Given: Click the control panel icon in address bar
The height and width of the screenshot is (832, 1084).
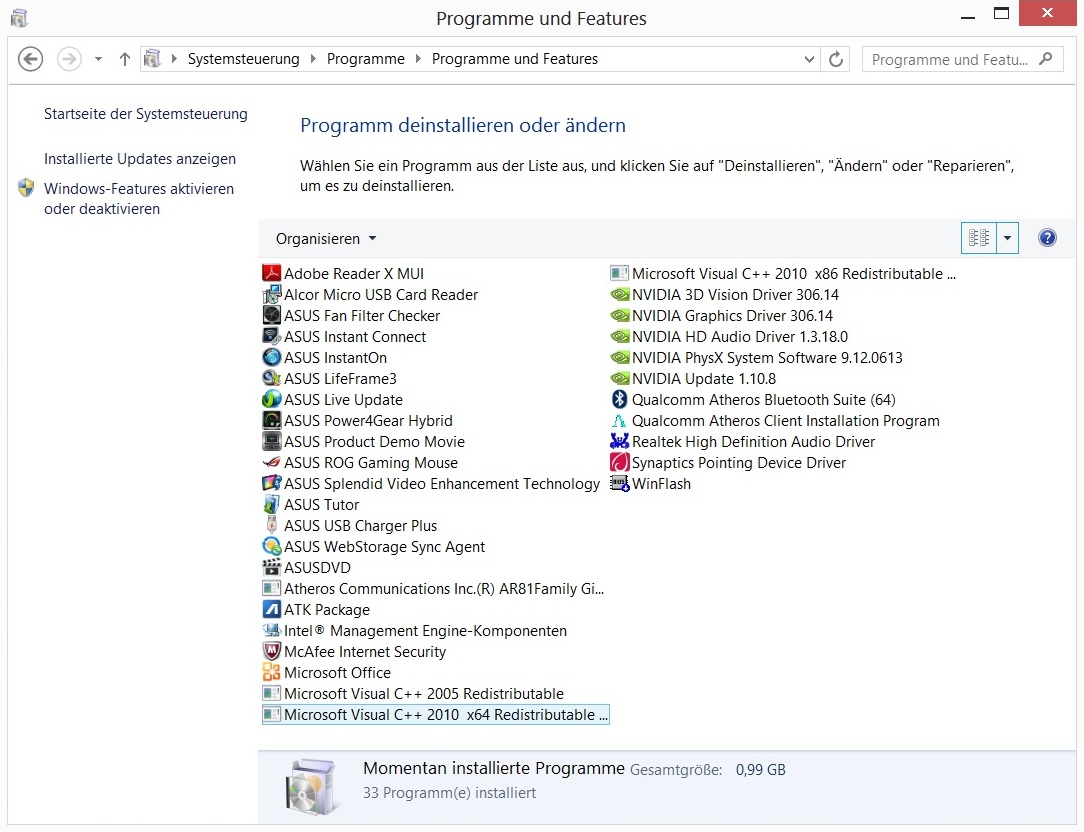Looking at the screenshot, I should 152,59.
